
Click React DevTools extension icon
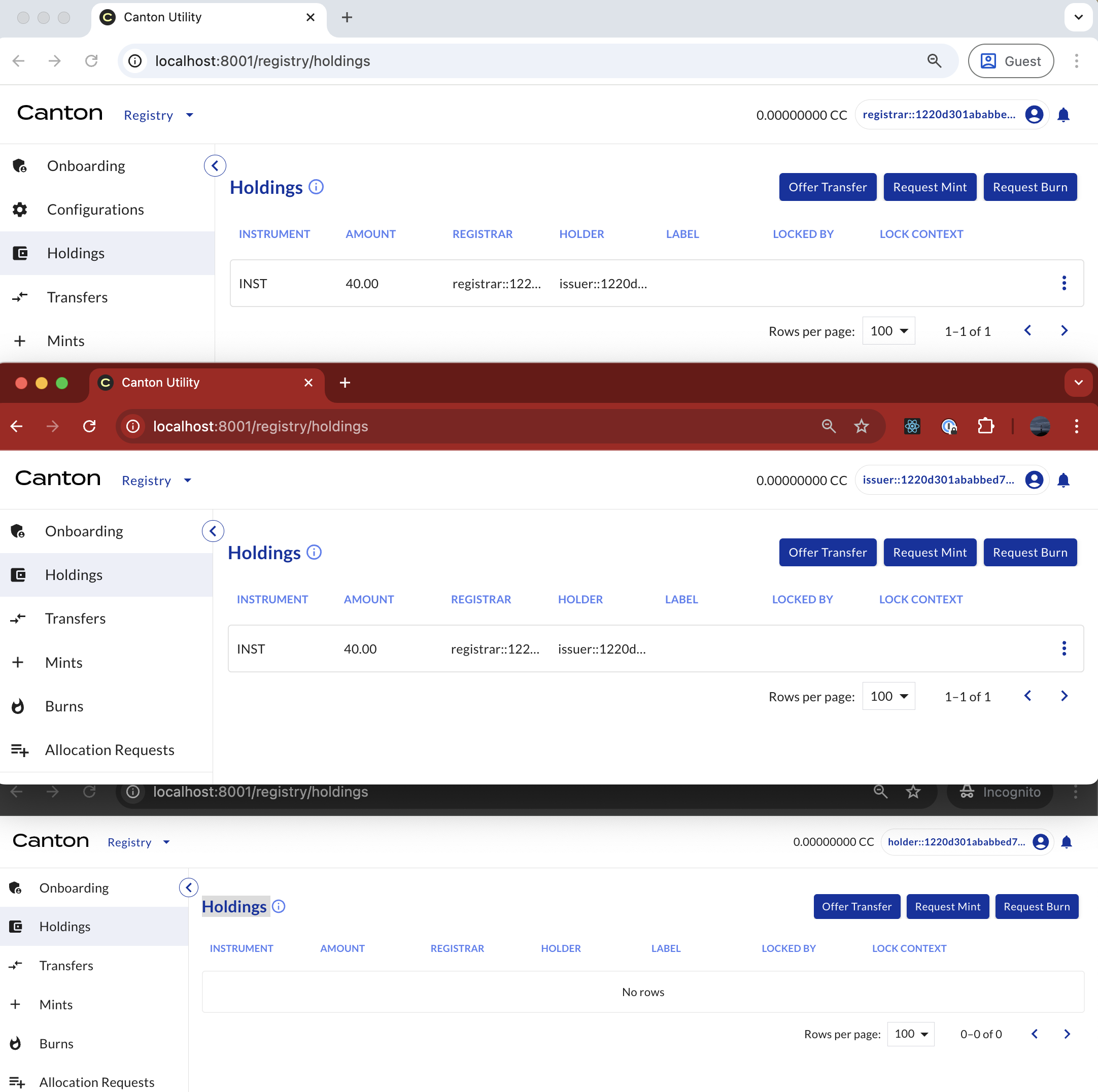912,426
